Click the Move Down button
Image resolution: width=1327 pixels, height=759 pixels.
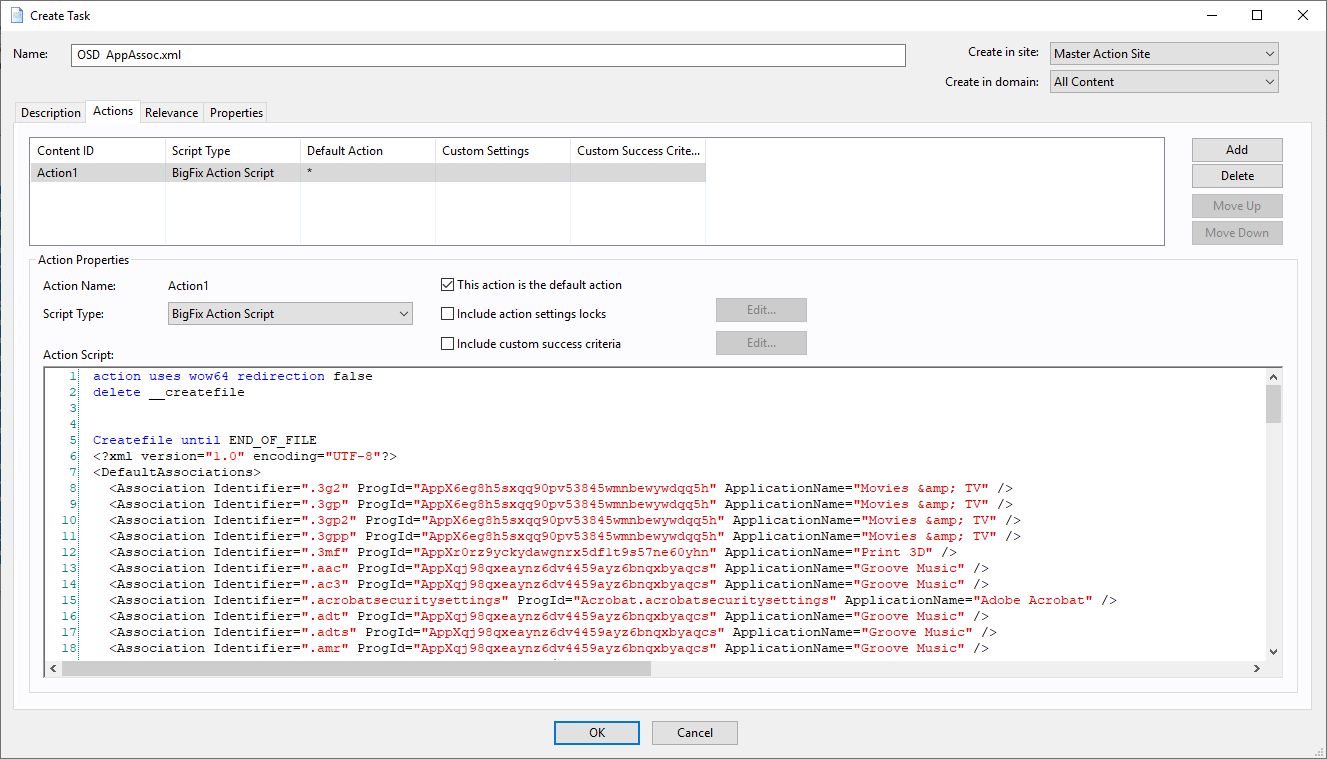point(1237,233)
